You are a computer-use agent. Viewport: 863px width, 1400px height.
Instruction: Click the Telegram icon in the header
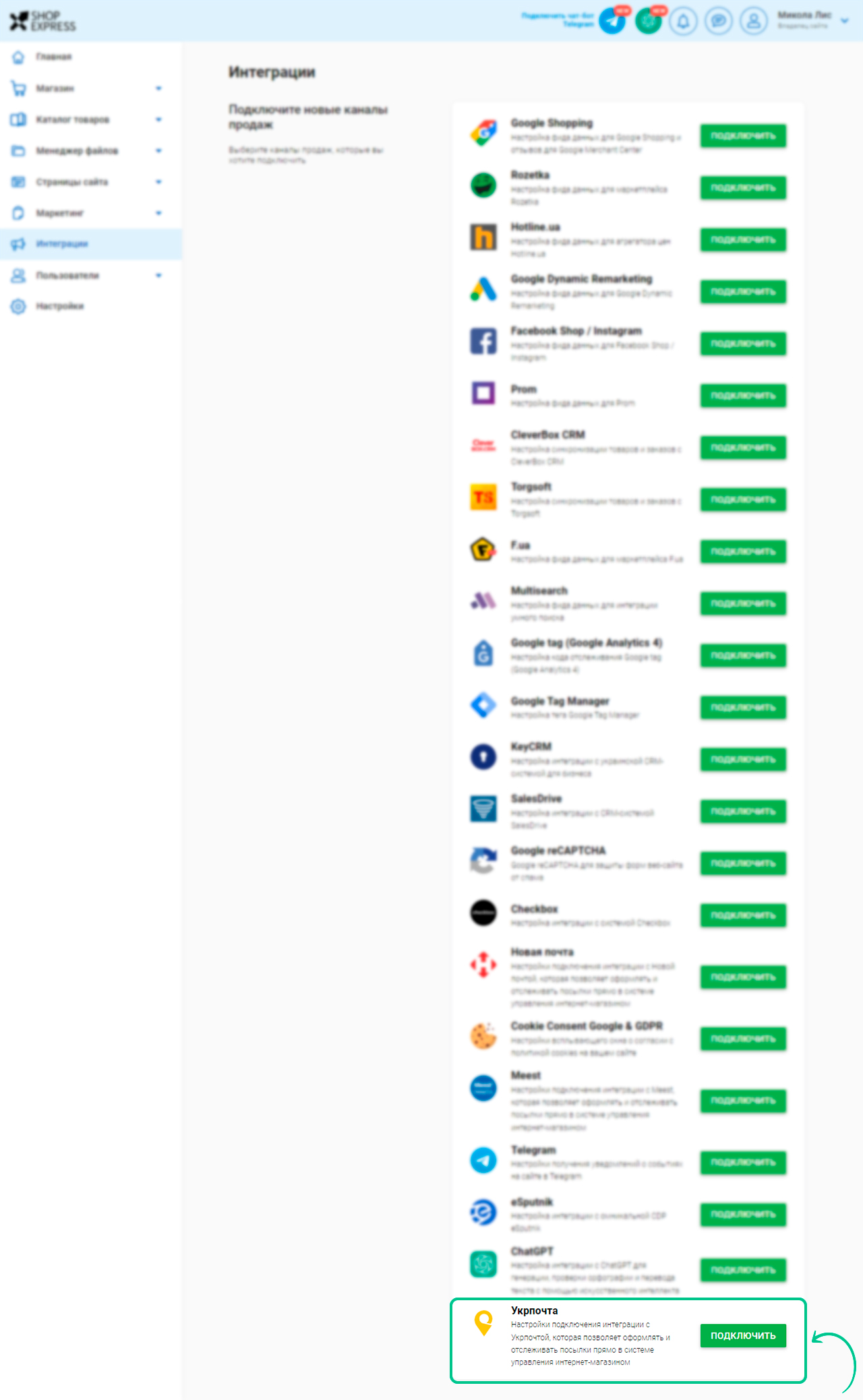612,22
